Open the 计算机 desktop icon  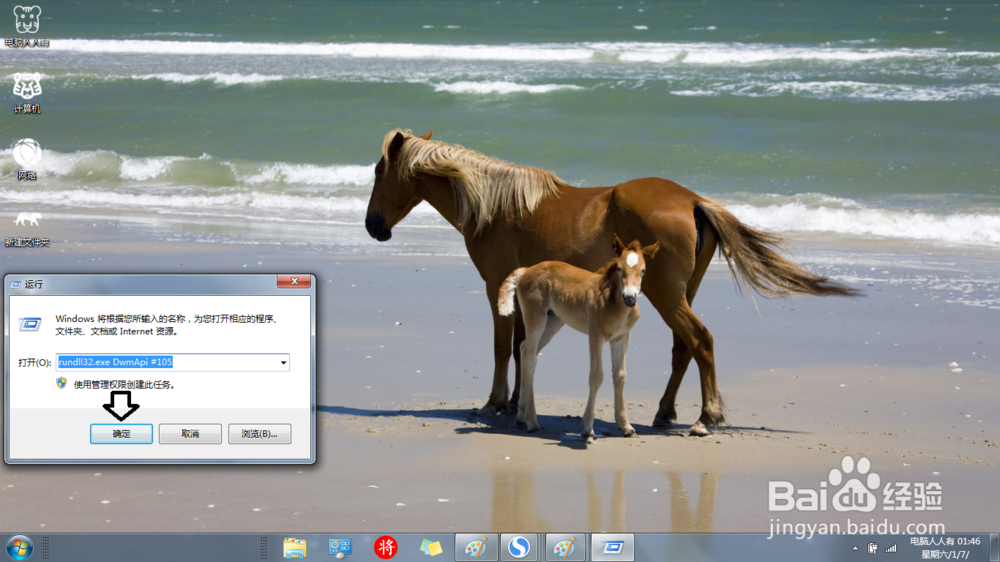click(27, 92)
